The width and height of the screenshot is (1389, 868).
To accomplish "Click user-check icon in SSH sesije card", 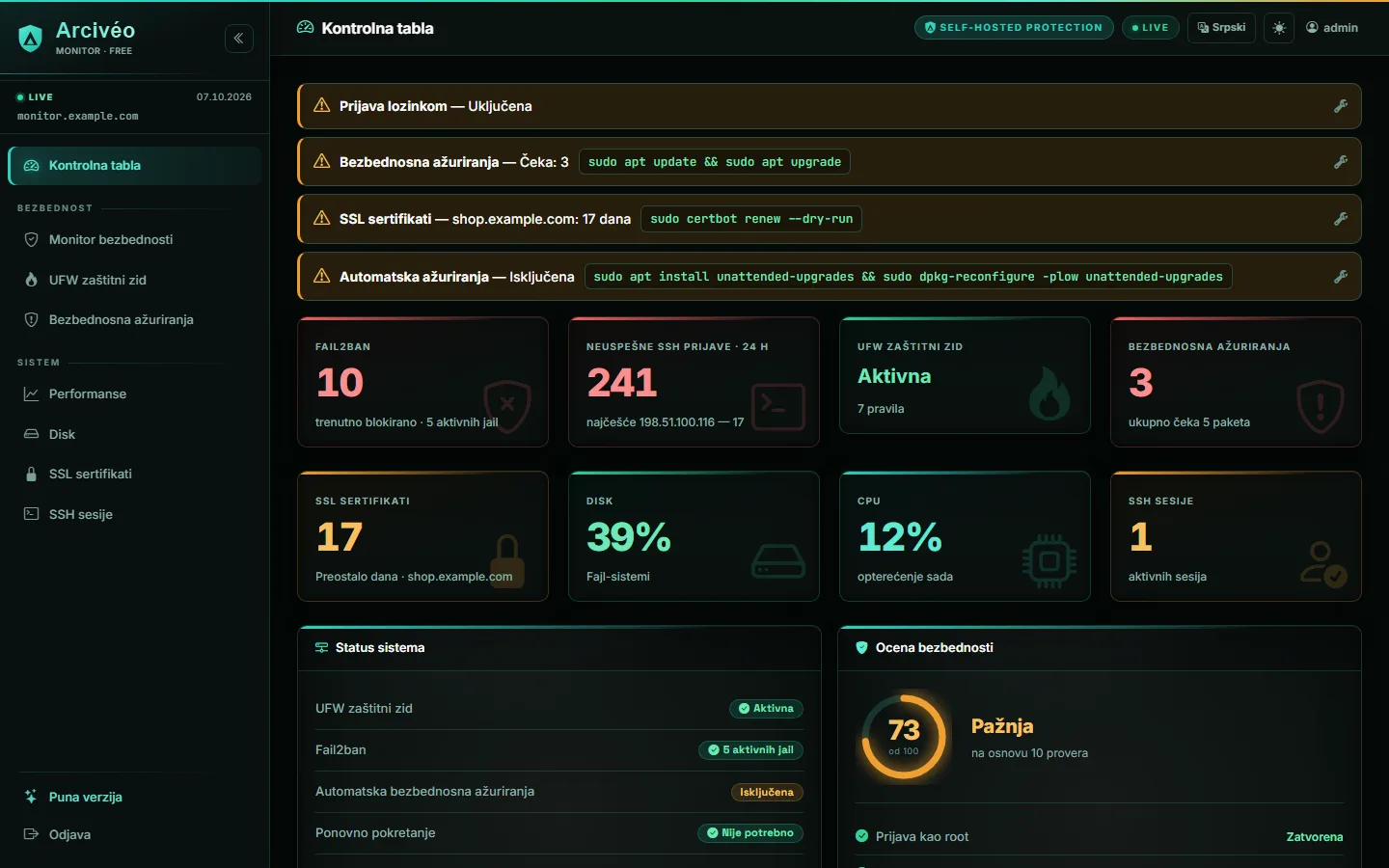I will pos(1323,563).
